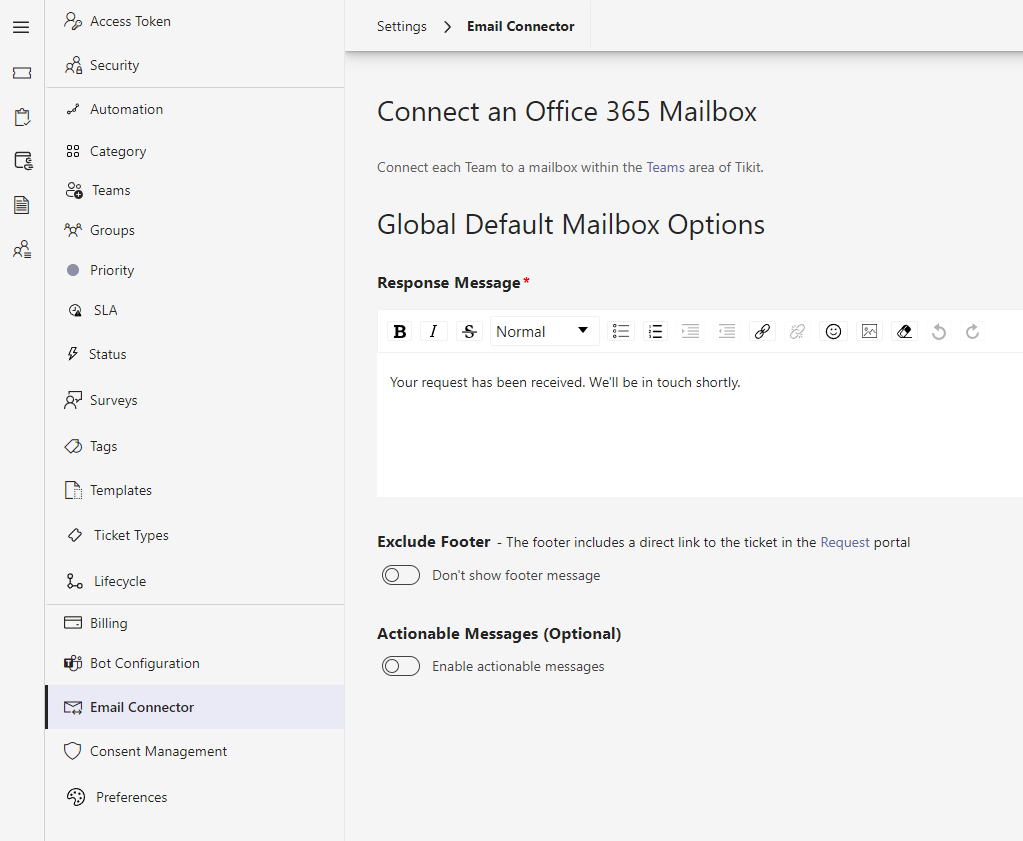Screen dimensions: 1023x841
Task: Redo the last edit
Action: [973, 331]
